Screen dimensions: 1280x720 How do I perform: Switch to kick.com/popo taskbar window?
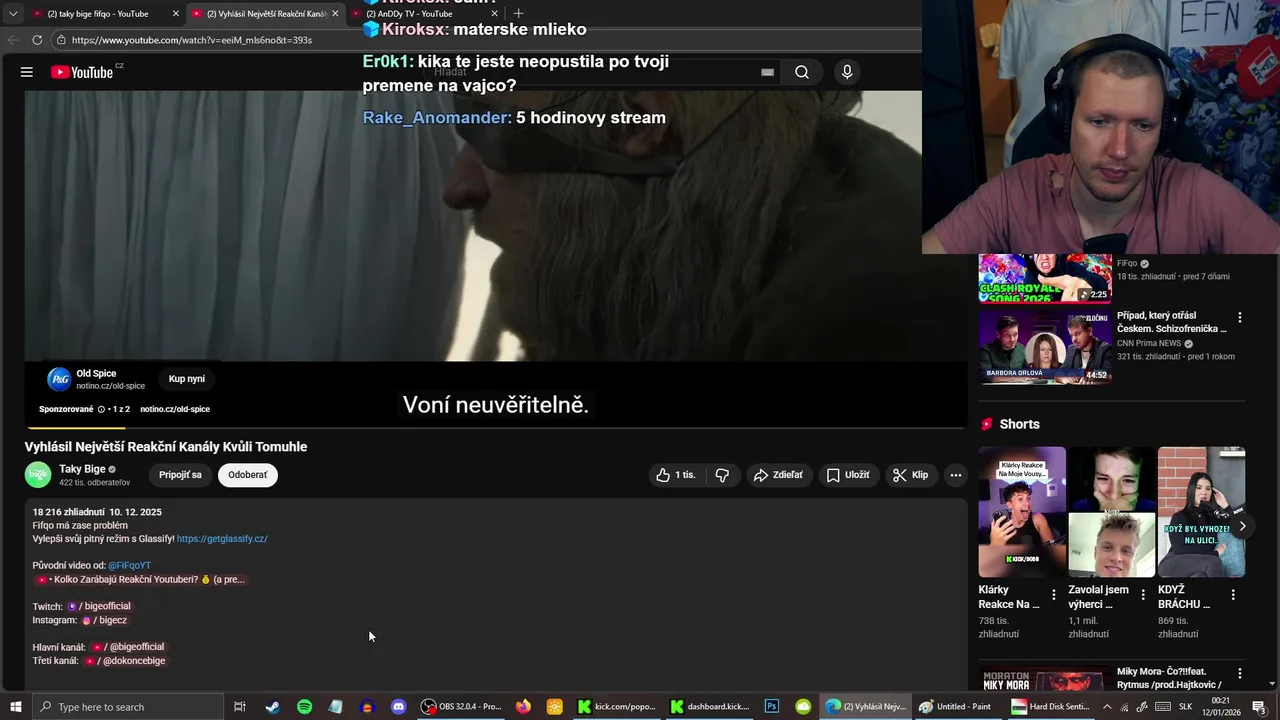coord(617,707)
